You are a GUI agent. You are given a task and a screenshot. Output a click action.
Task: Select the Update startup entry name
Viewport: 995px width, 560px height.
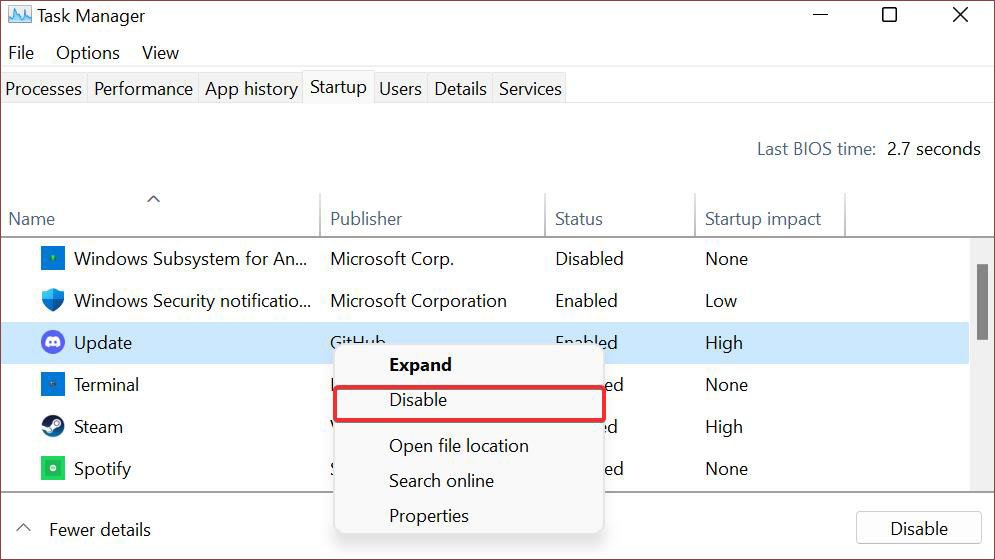103,343
